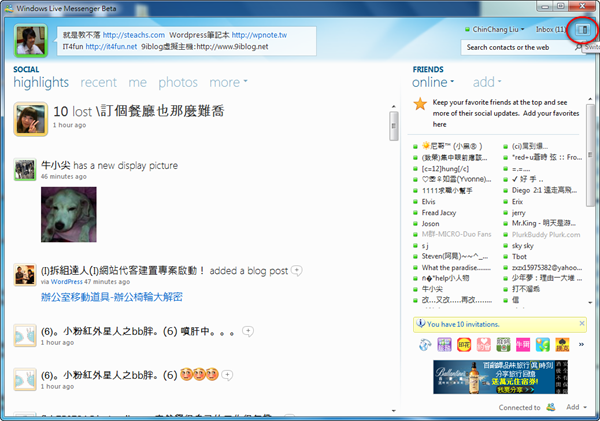This screenshot has height=421, width=600.
Task: Open the add friends dropdown
Action: pos(487,82)
